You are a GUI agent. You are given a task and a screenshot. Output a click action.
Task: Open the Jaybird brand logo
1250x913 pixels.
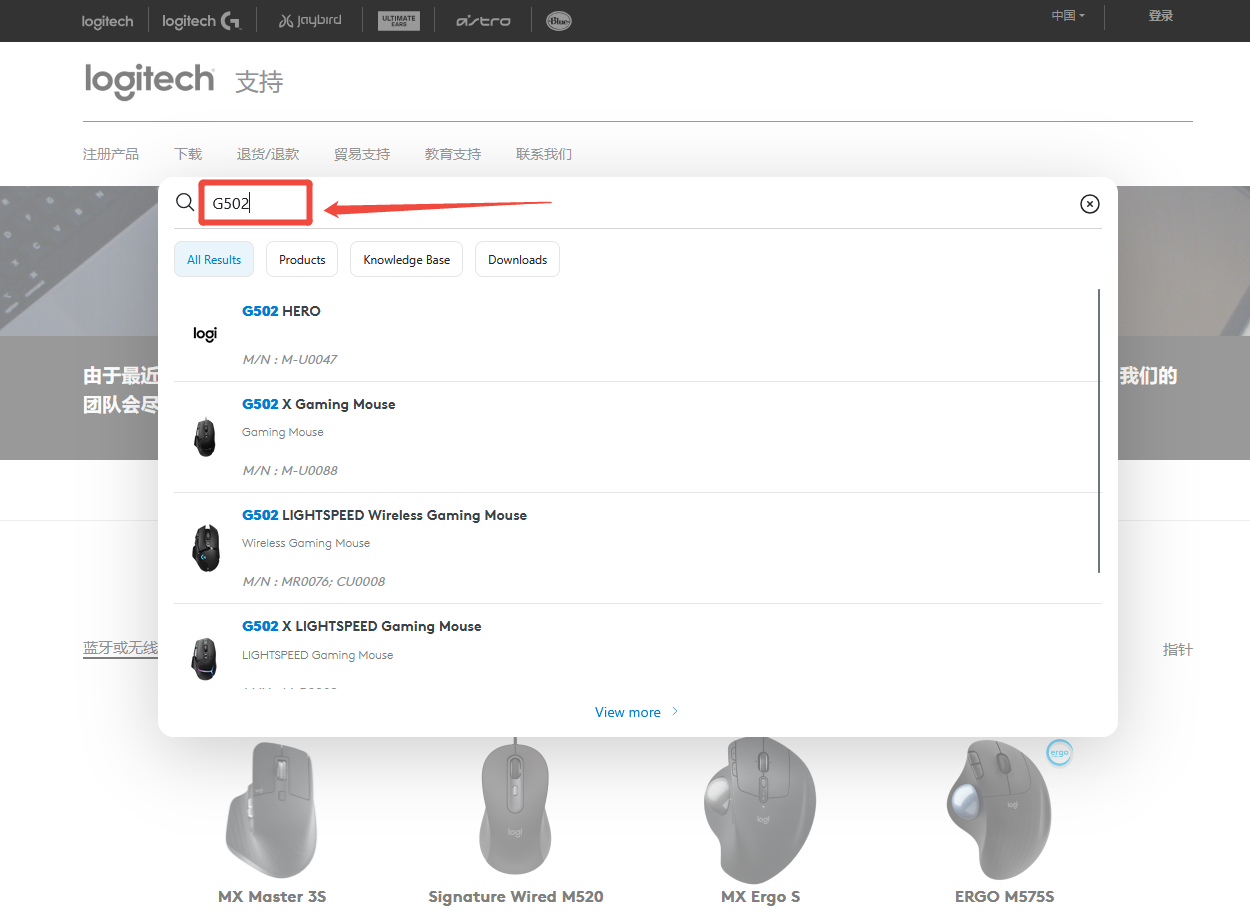pyautogui.click(x=310, y=21)
